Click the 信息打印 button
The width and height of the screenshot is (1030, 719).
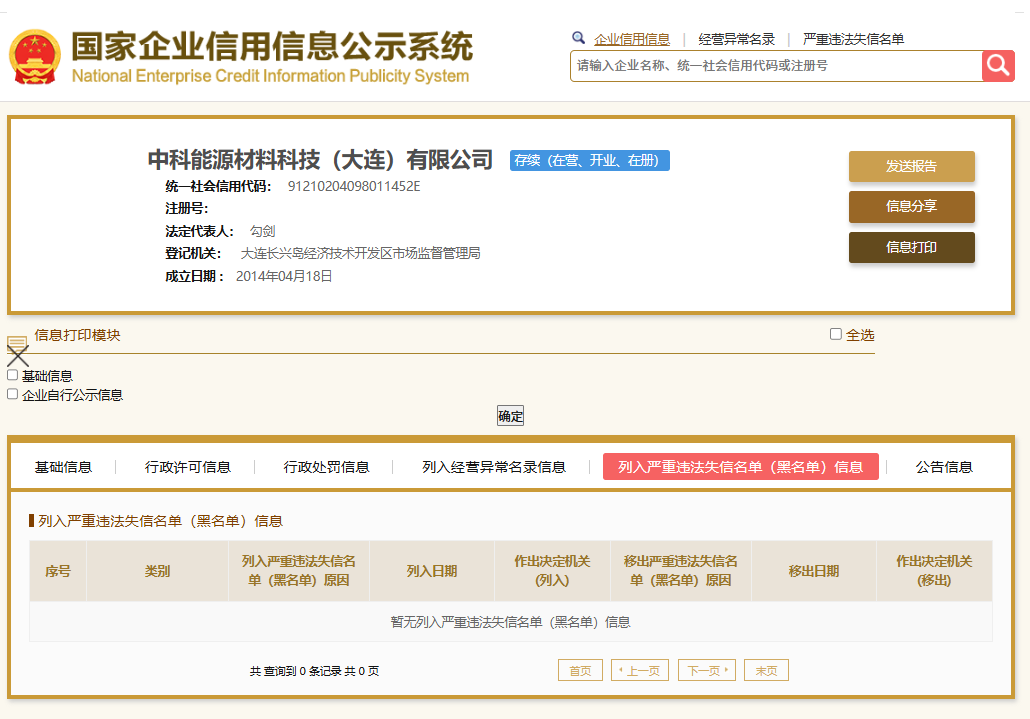(911, 247)
